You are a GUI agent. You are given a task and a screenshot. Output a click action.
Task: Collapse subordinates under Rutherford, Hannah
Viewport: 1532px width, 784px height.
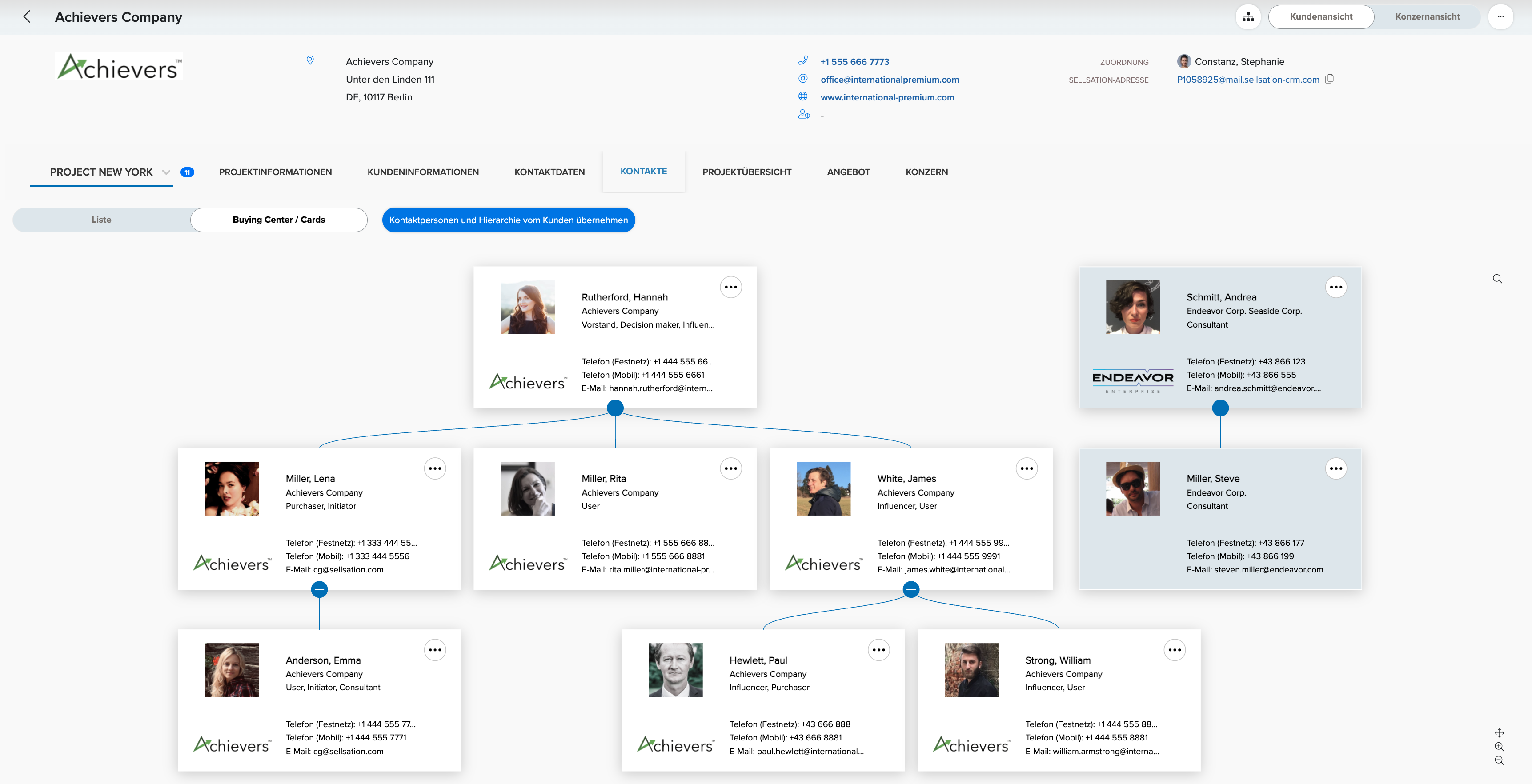point(616,408)
